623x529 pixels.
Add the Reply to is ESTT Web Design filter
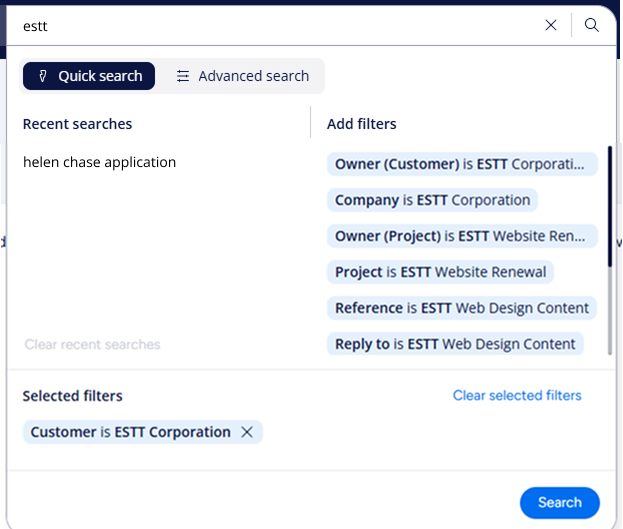[x=455, y=344]
